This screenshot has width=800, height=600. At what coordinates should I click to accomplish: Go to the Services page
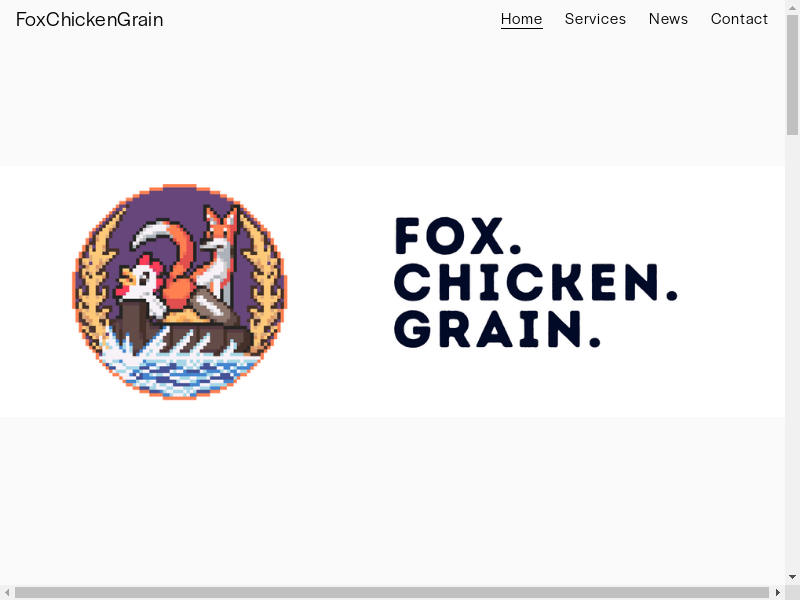[595, 19]
